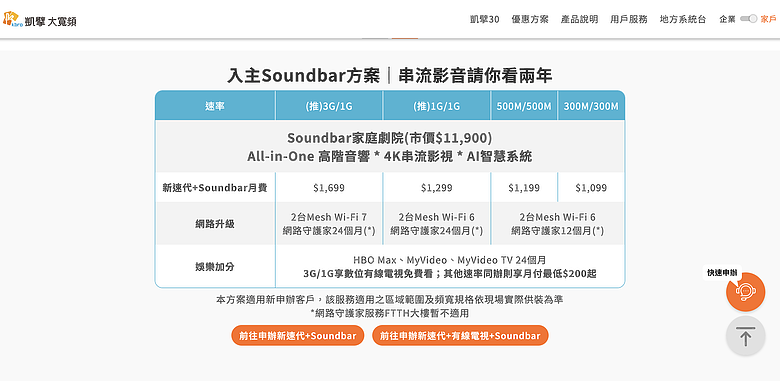
Task: Toggle the 企業/家戶 switch
Action: click(x=748, y=19)
